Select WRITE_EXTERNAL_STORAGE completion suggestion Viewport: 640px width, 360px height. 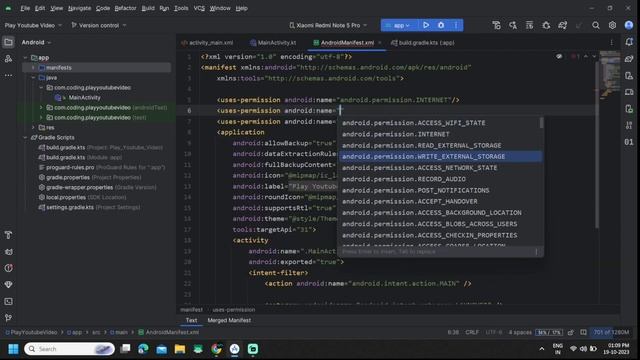(440, 157)
